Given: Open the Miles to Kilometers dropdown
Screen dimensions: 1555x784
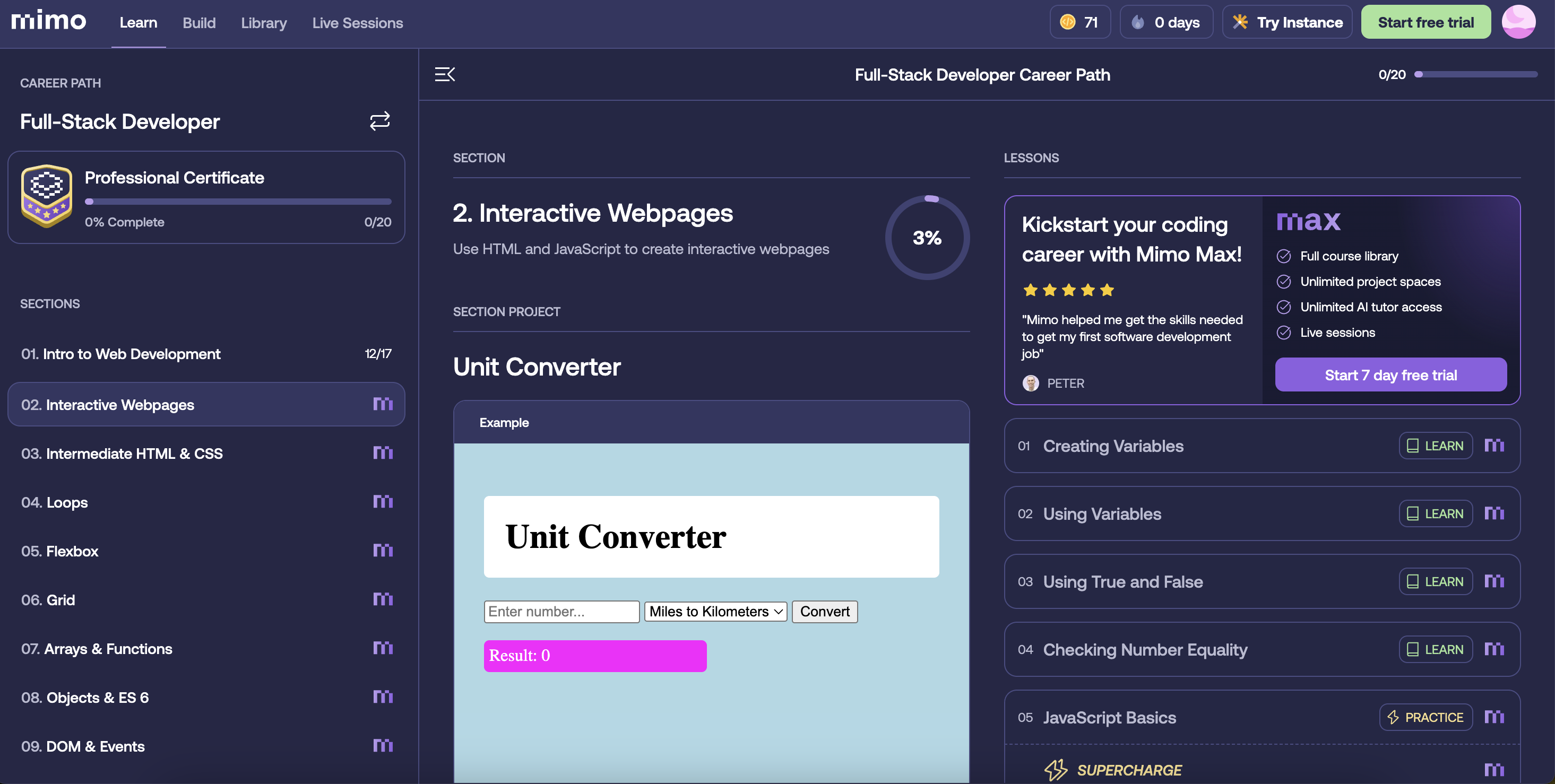Looking at the screenshot, I should 715,612.
